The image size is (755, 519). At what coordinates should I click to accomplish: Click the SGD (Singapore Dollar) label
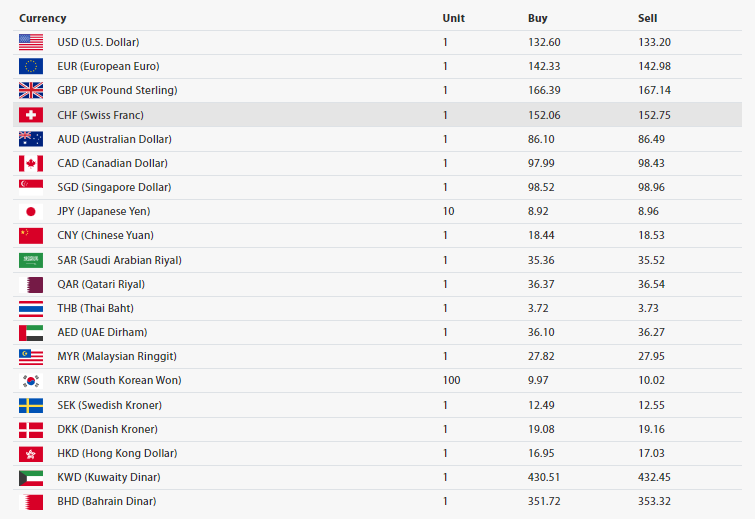tap(114, 187)
